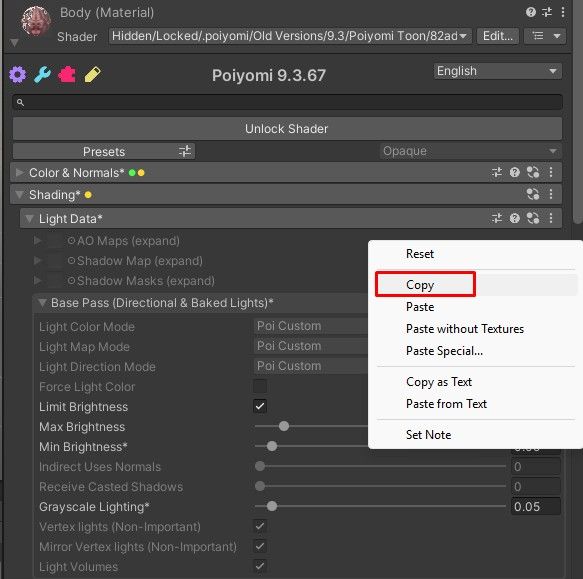The width and height of the screenshot is (583, 579).
Task: Click the search magnifier icon
Action: [20, 102]
